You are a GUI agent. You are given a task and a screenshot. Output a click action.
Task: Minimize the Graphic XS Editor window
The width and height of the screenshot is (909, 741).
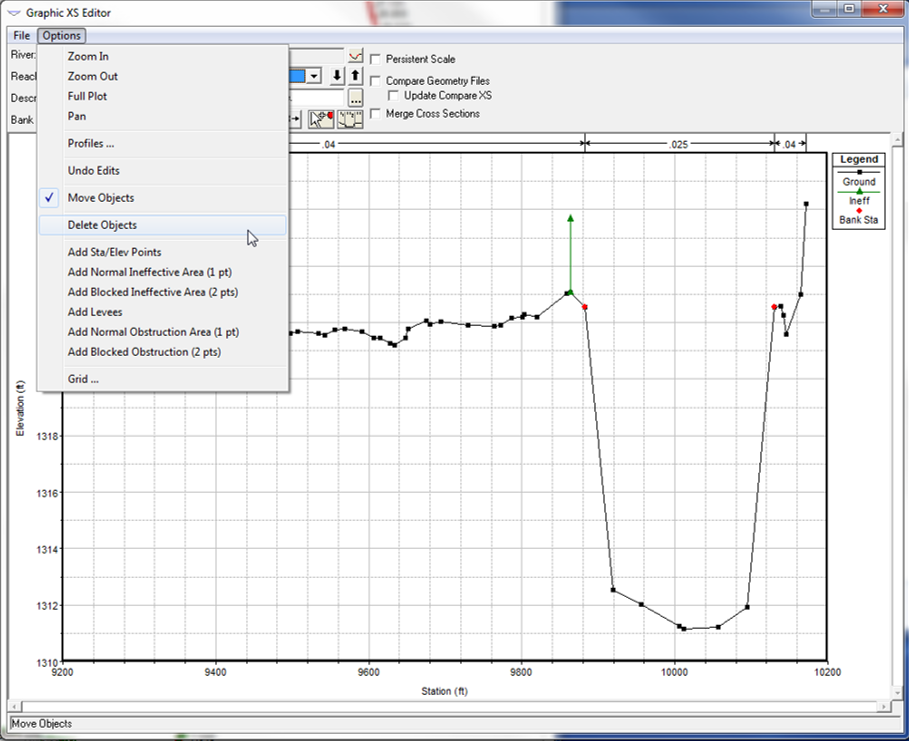click(824, 9)
